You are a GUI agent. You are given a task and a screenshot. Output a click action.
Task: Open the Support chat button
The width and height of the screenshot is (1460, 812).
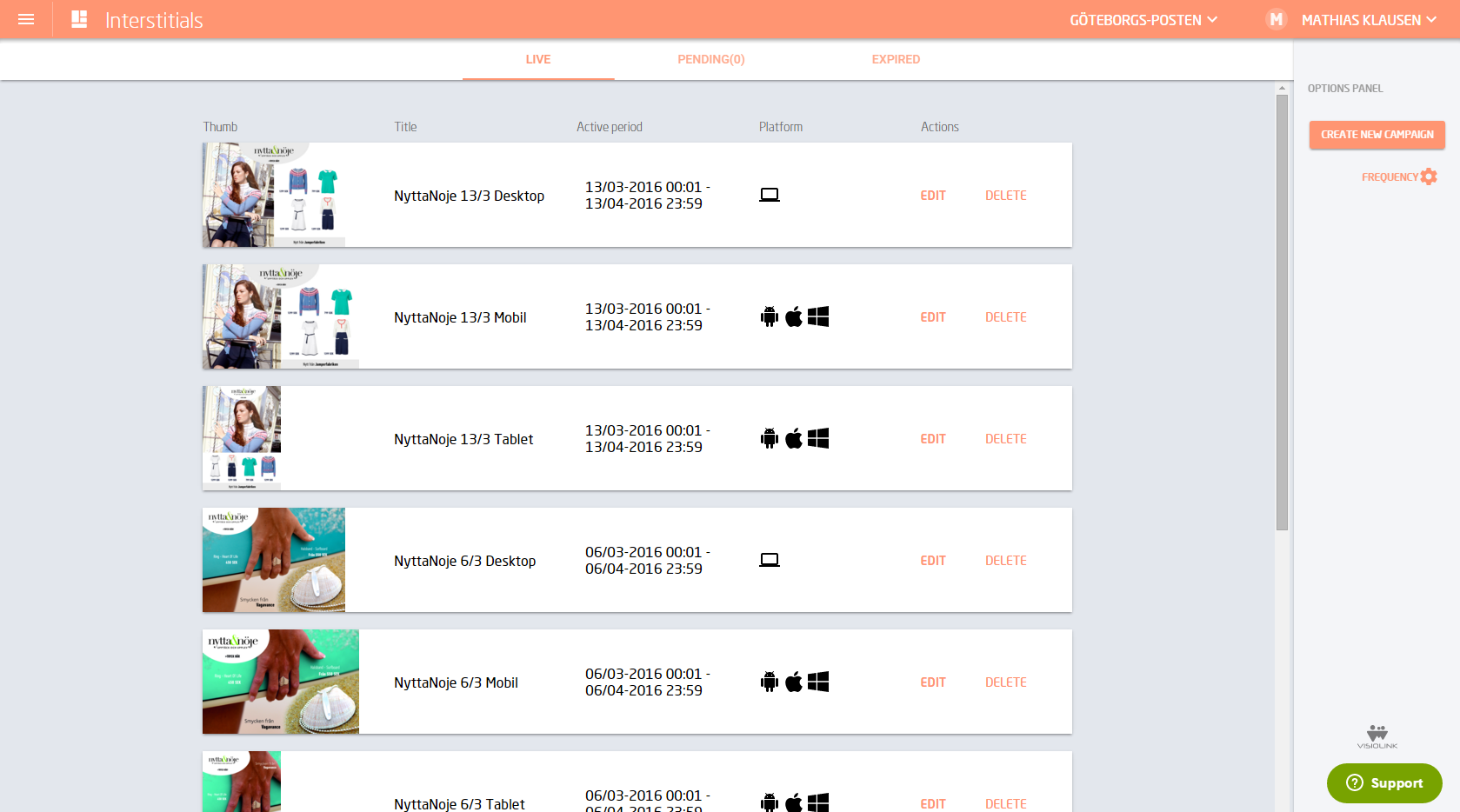(x=1384, y=783)
